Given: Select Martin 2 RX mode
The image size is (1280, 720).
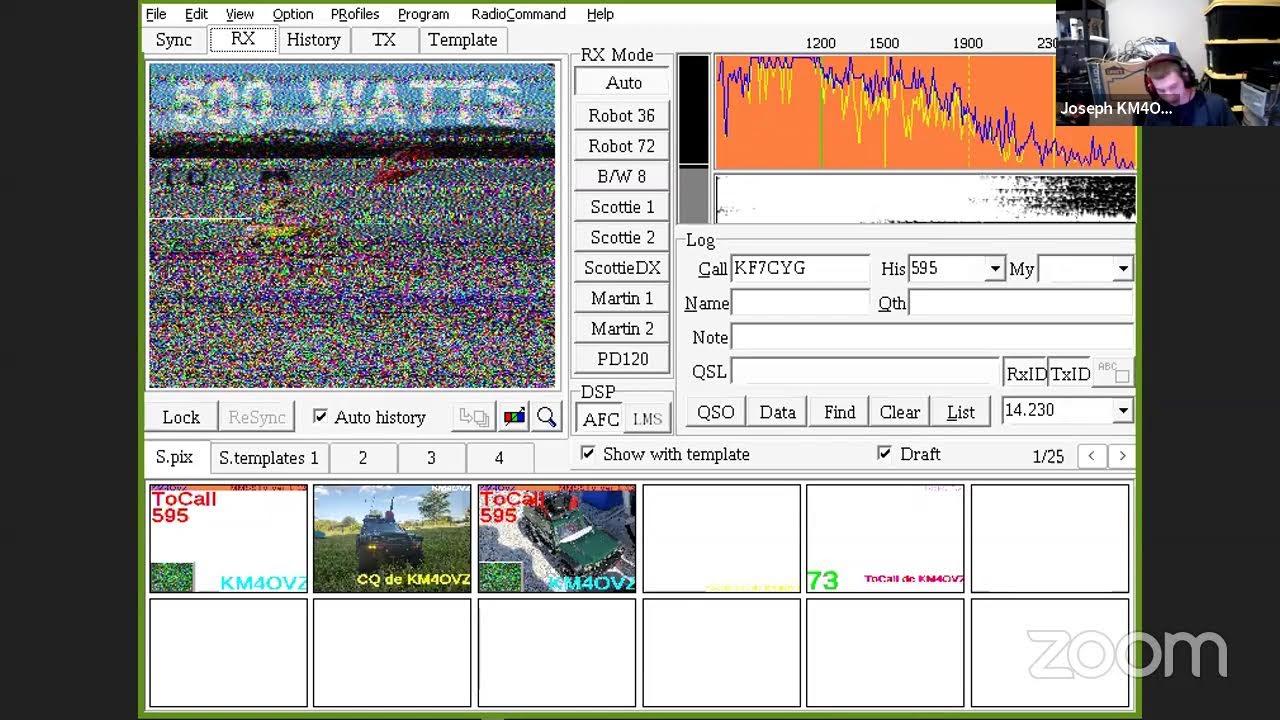Looking at the screenshot, I should [x=622, y=328].
